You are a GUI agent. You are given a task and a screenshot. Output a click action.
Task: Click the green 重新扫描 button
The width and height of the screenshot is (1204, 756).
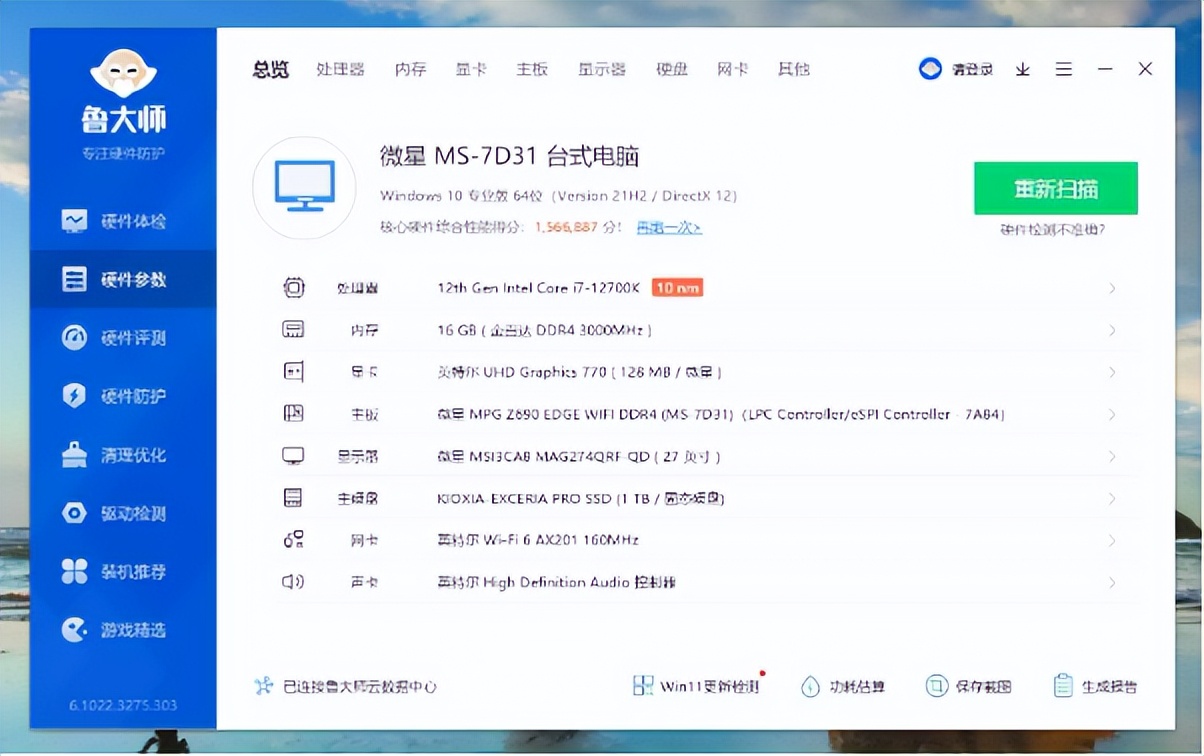coord(1056,188)
